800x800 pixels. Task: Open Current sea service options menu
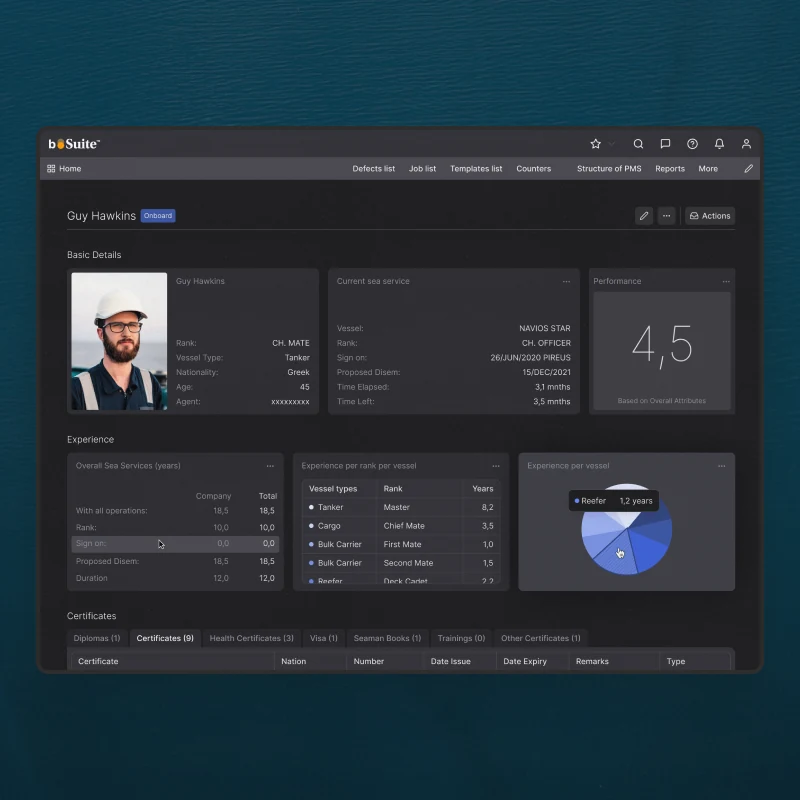[566, 282]
